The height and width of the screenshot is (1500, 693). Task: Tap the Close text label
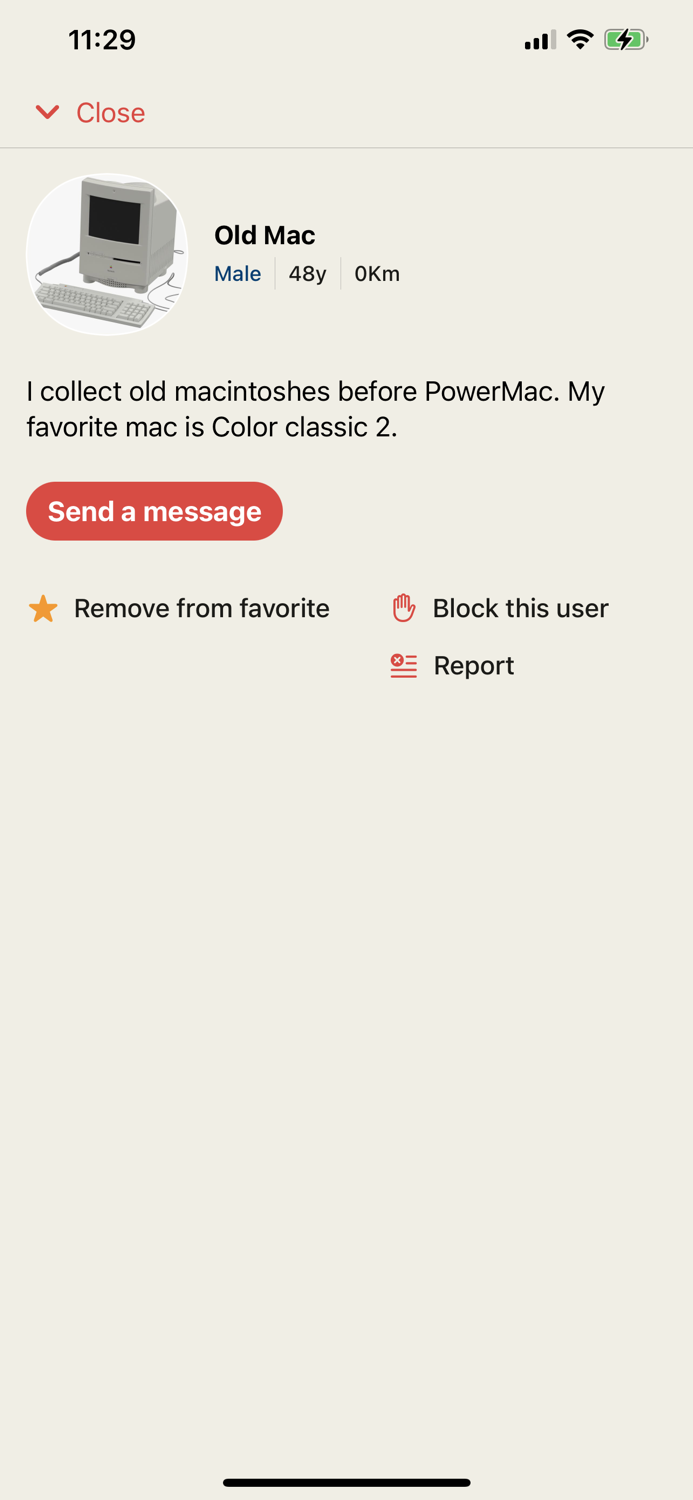click(111, 113)
